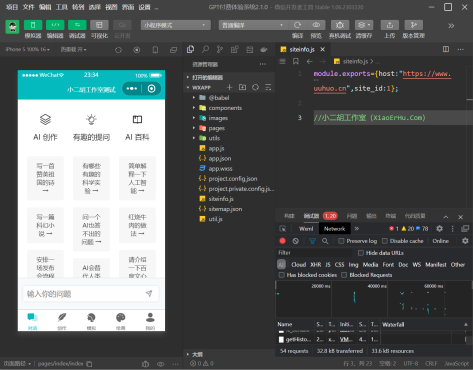Open the 文件 menu
The width and height of the screenshot is (473, 370).
pyautogui.click(x=28, y=7)
